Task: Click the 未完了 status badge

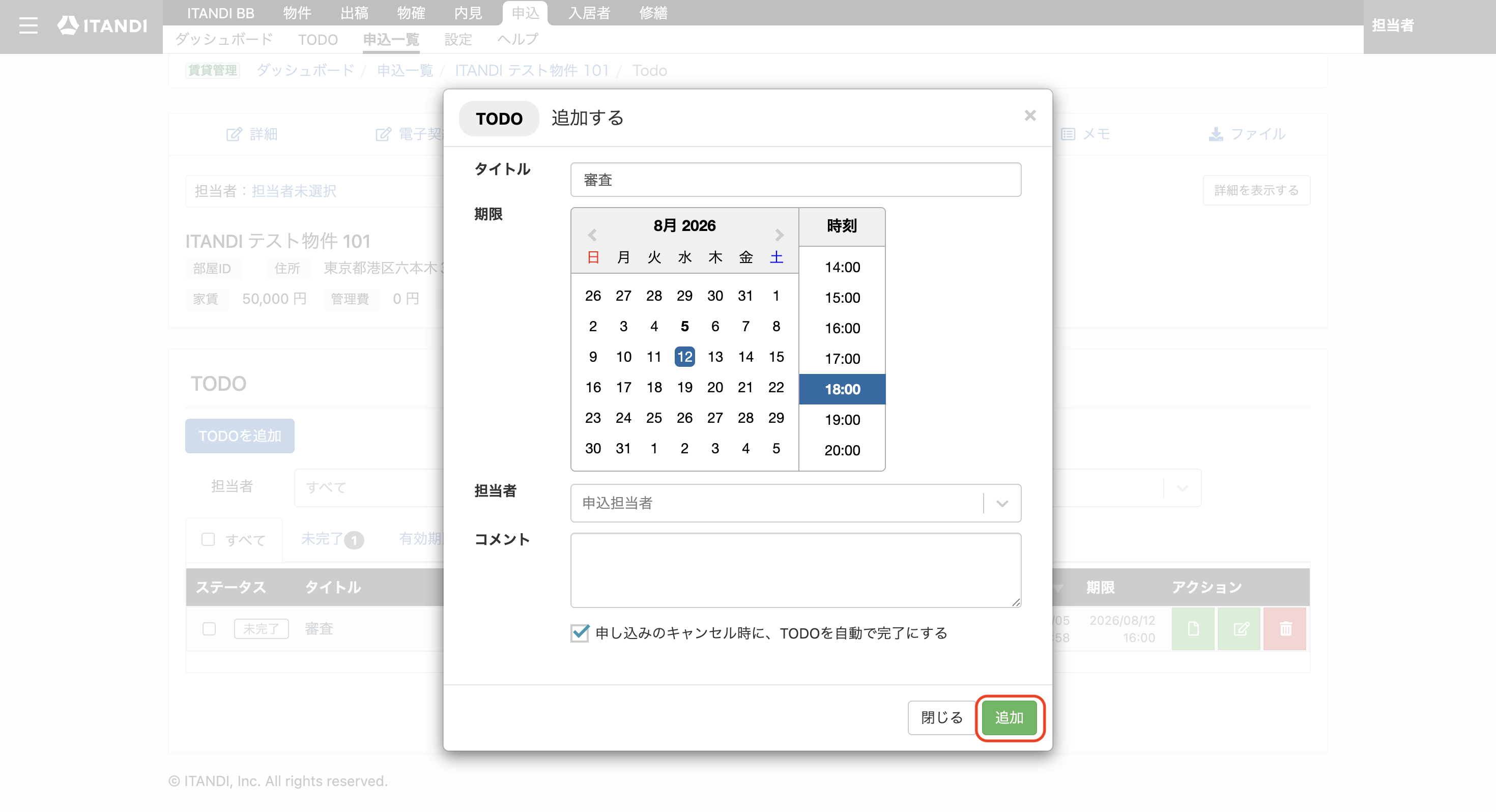Action: pos(262,628)
